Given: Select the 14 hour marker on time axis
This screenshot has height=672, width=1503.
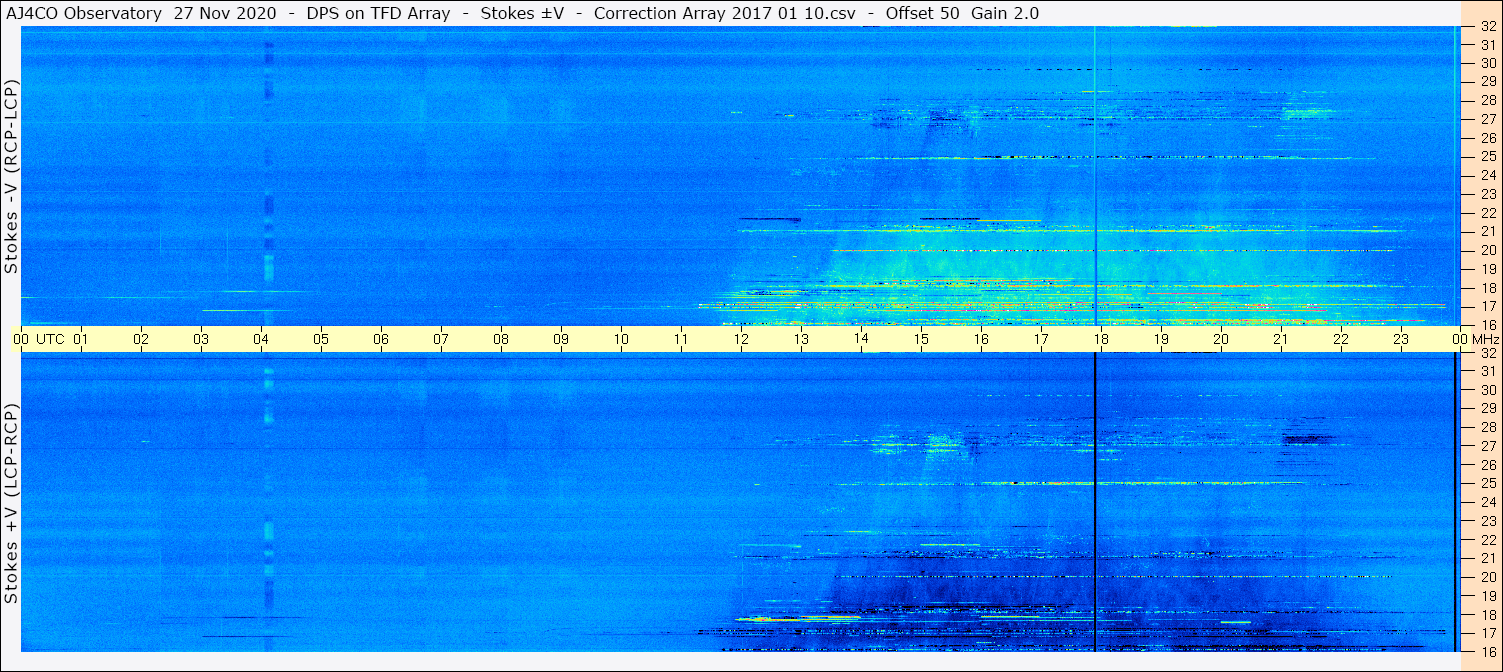Looking at the screenshot, I should pos(861,339).
